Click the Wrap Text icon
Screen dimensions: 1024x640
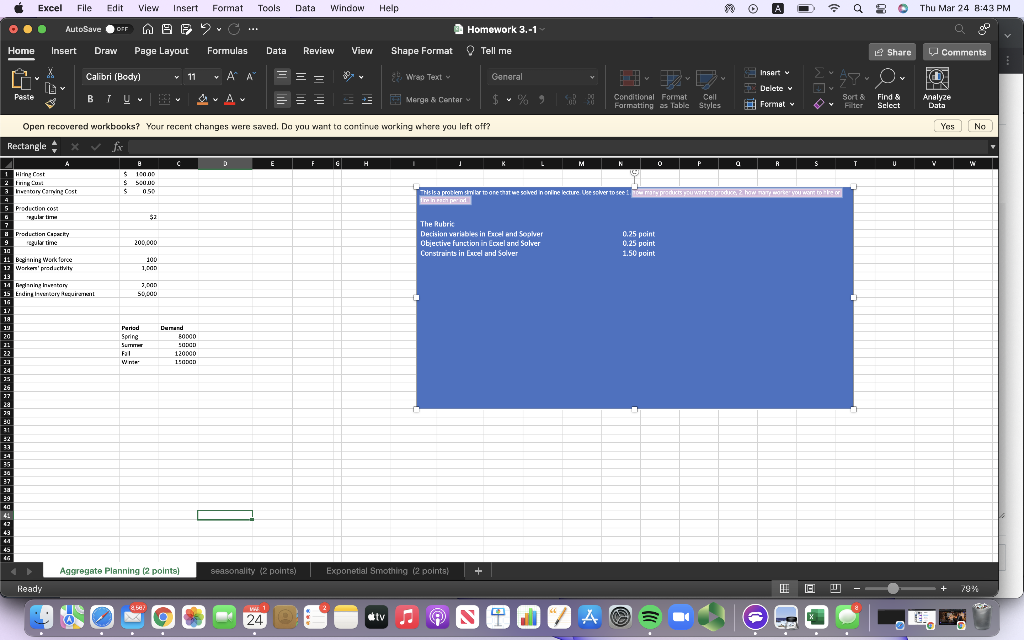click(x=417, y=76)
